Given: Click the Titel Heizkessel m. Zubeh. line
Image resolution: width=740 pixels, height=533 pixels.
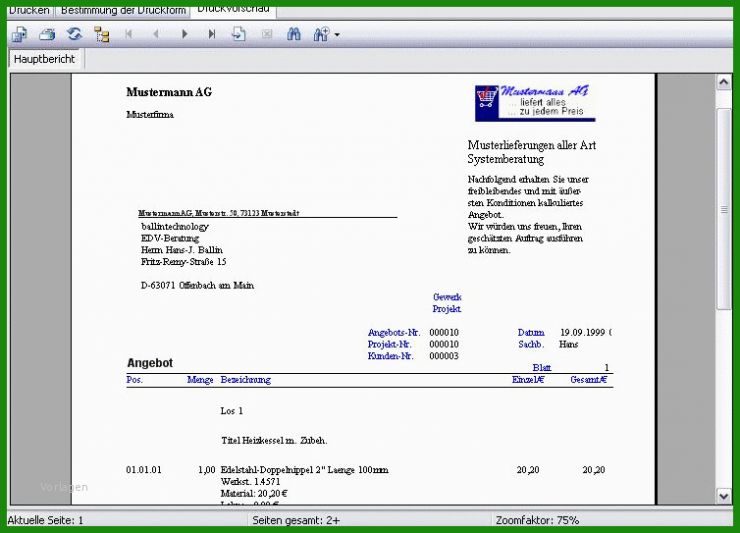Looking at the screenshot, I should pos(274,440).
